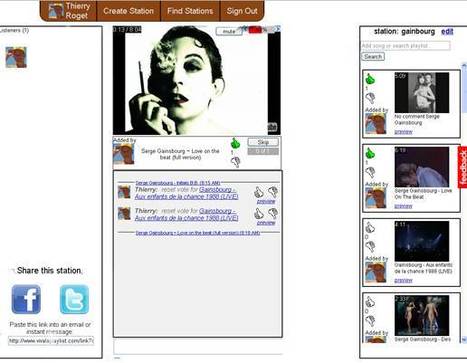
Task: Click Love on the beat chat history link
Action: click(x=198, y=233)
